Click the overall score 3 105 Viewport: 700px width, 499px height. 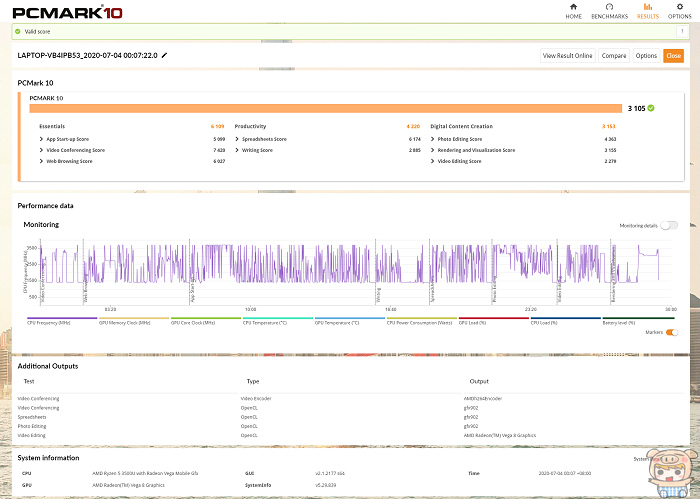(636, 108)
